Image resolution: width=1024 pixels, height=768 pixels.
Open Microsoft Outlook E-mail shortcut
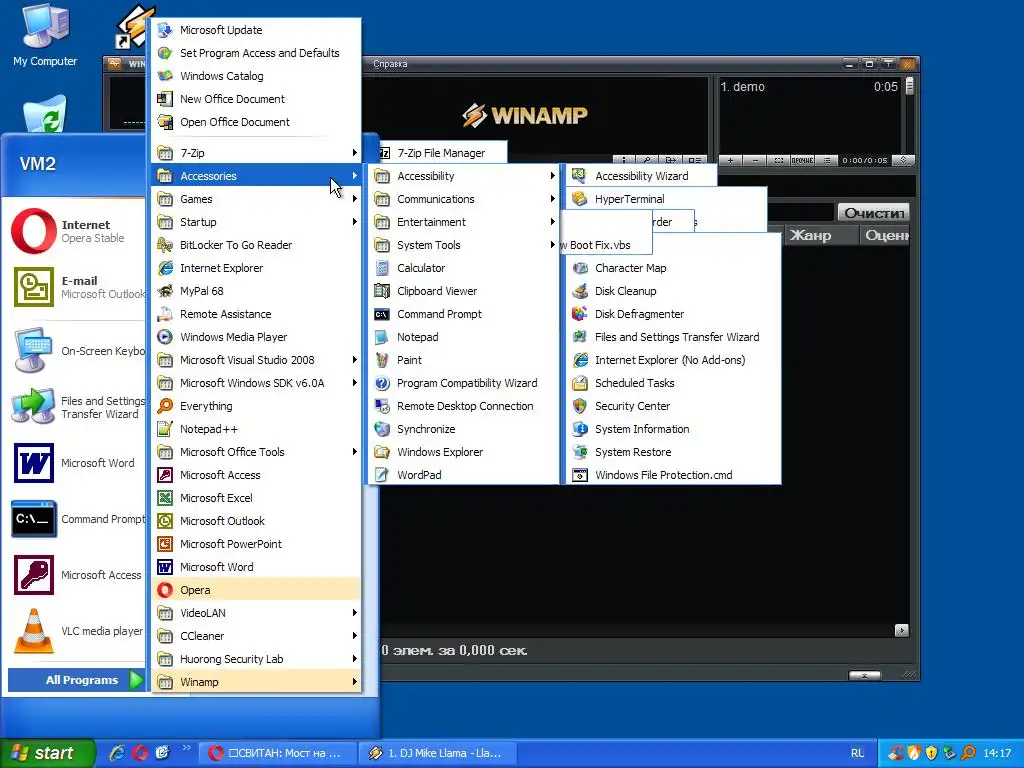pyautogui.click(x=75, y=287)
